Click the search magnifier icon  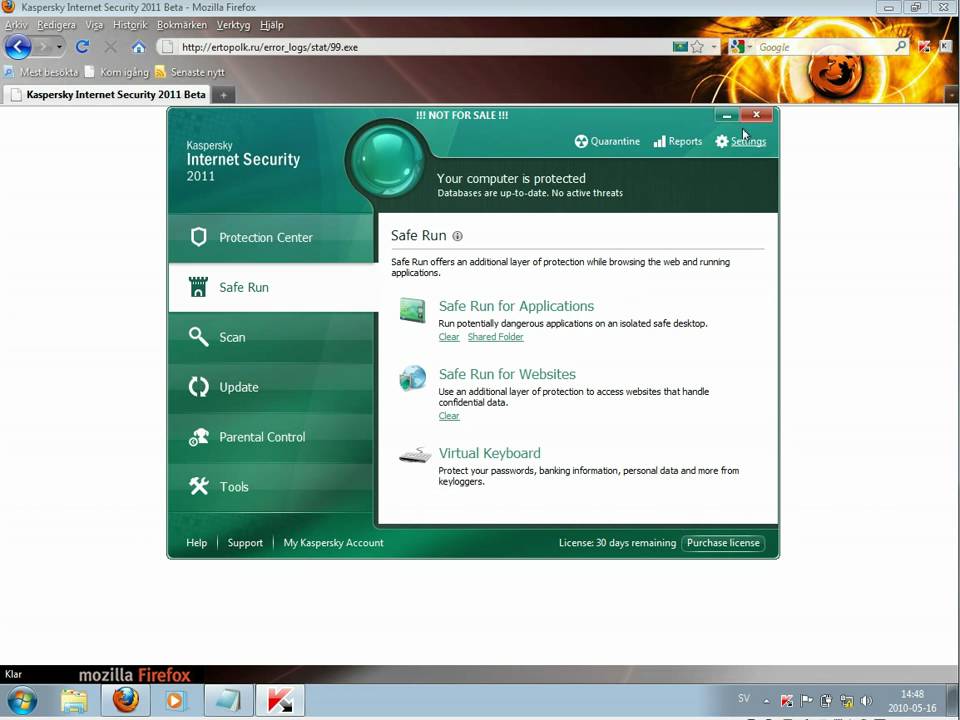pyautogui.click(x=901, y=47)
